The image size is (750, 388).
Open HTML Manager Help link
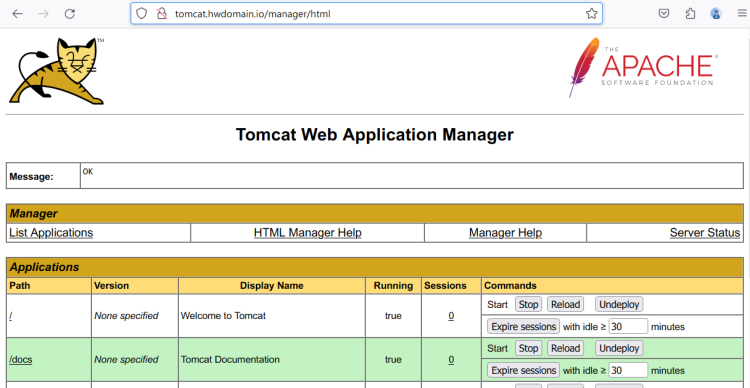[x=308, y=233]
